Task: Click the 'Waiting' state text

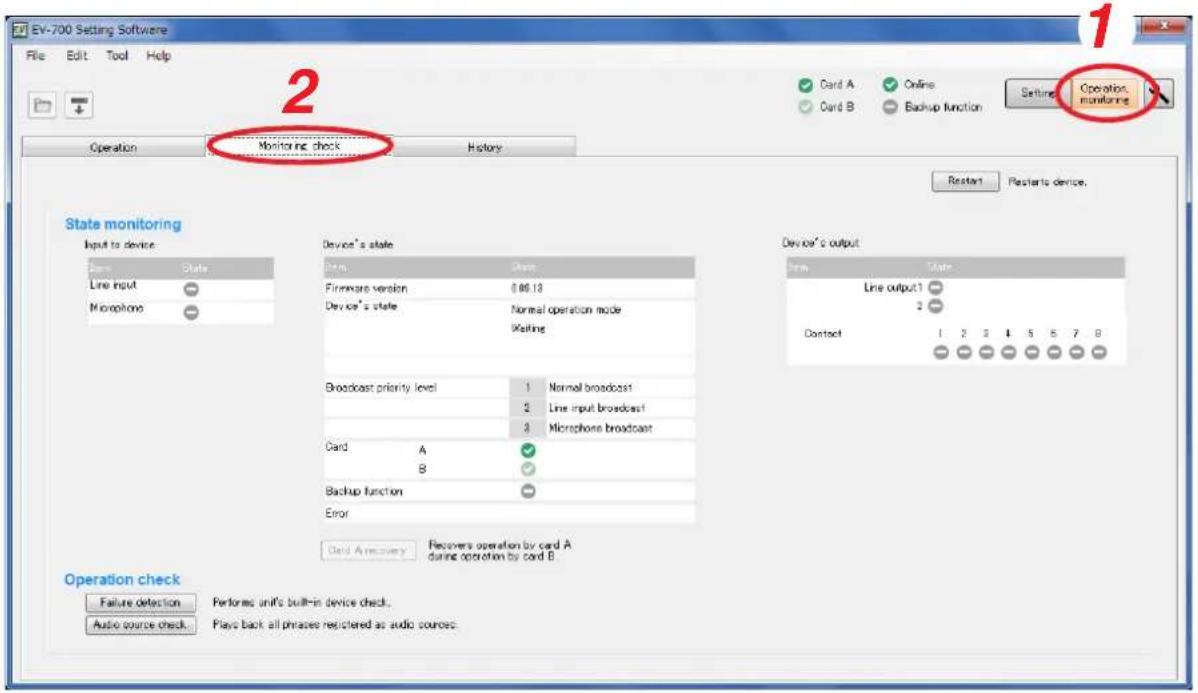Action: (528, 329)
